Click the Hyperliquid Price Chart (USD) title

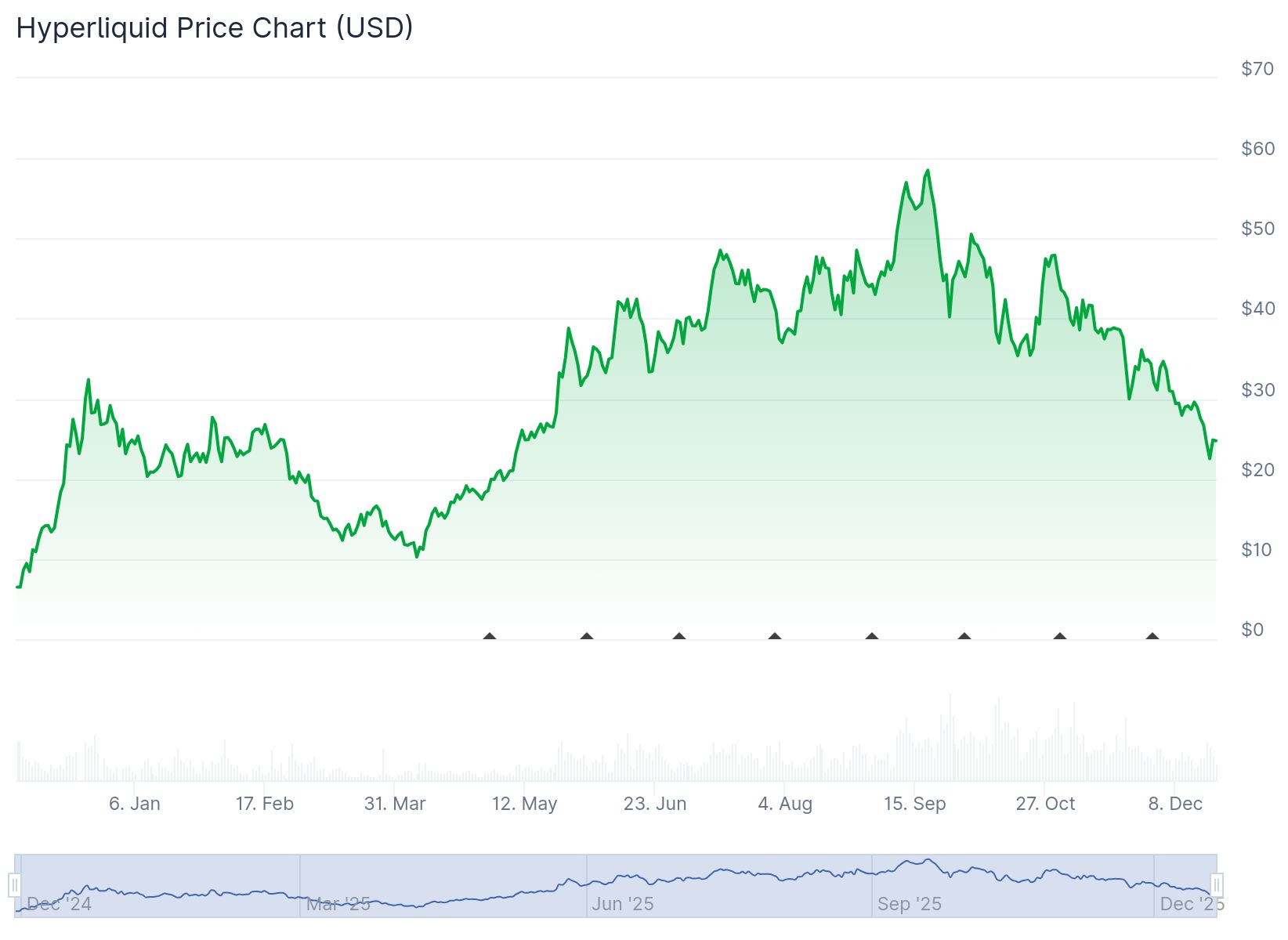coord(215,28)
